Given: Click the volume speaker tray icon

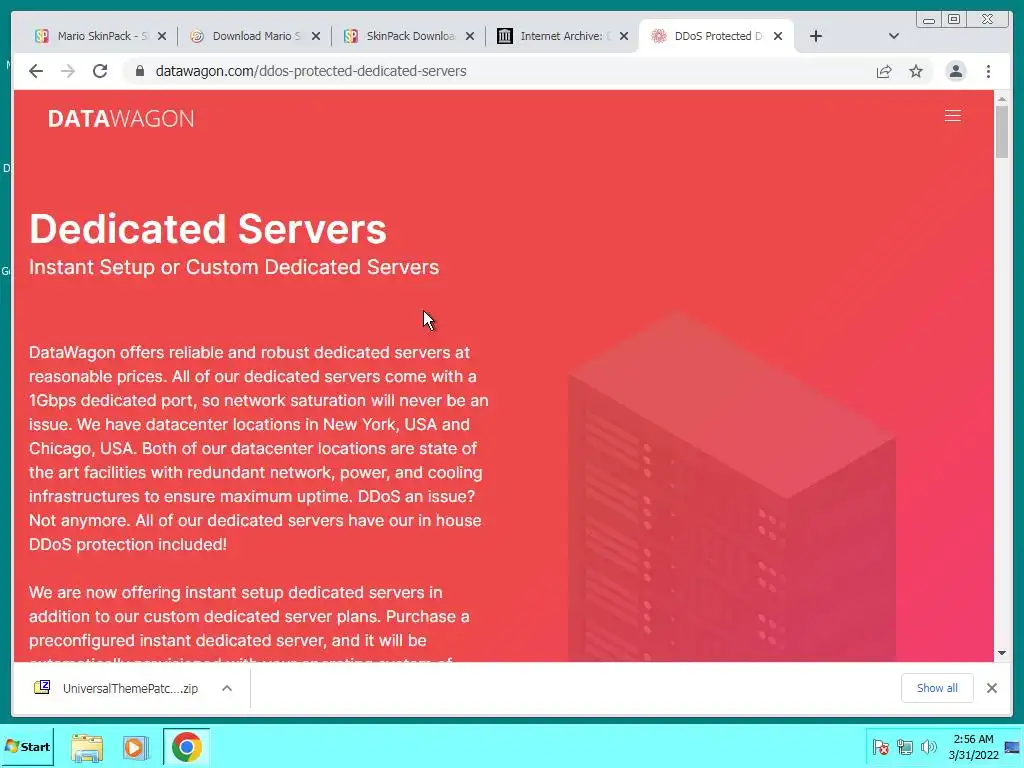Looking at the screenshot, I should [x=929, y=747].
